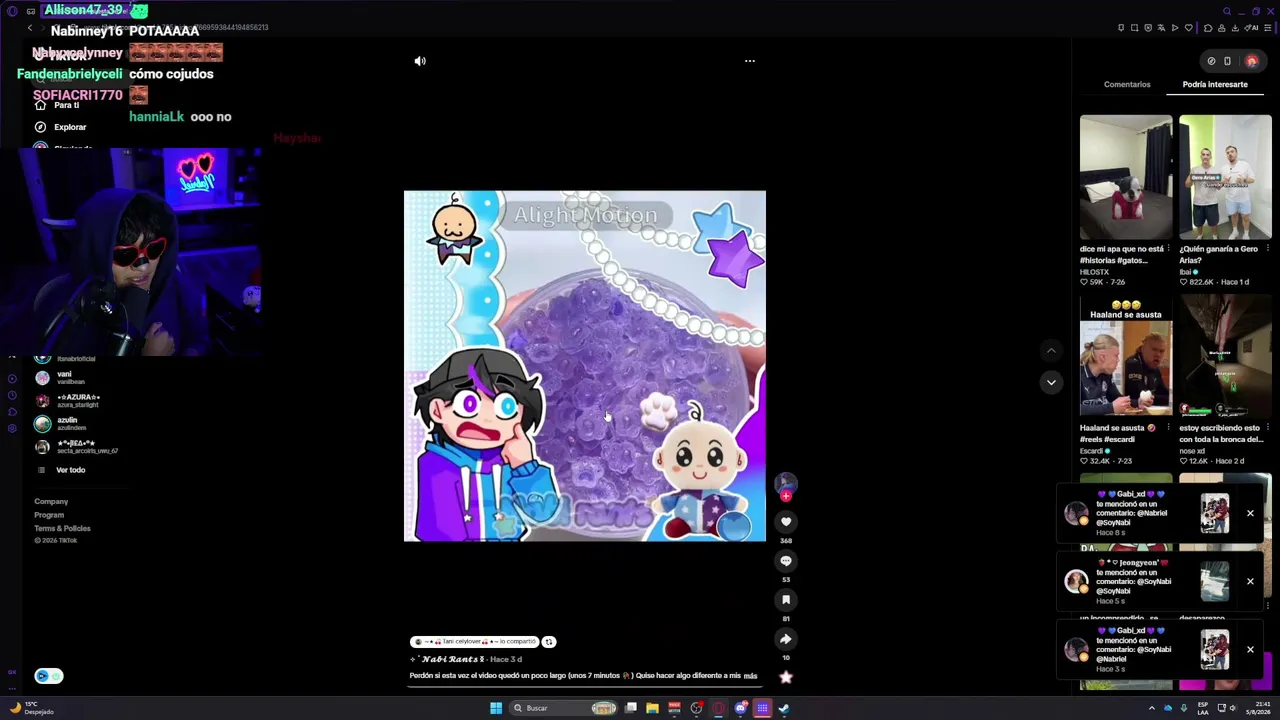Mute the TikTok video sound
This screenshot has width=1280, height=720.
[x=420, y=61]
